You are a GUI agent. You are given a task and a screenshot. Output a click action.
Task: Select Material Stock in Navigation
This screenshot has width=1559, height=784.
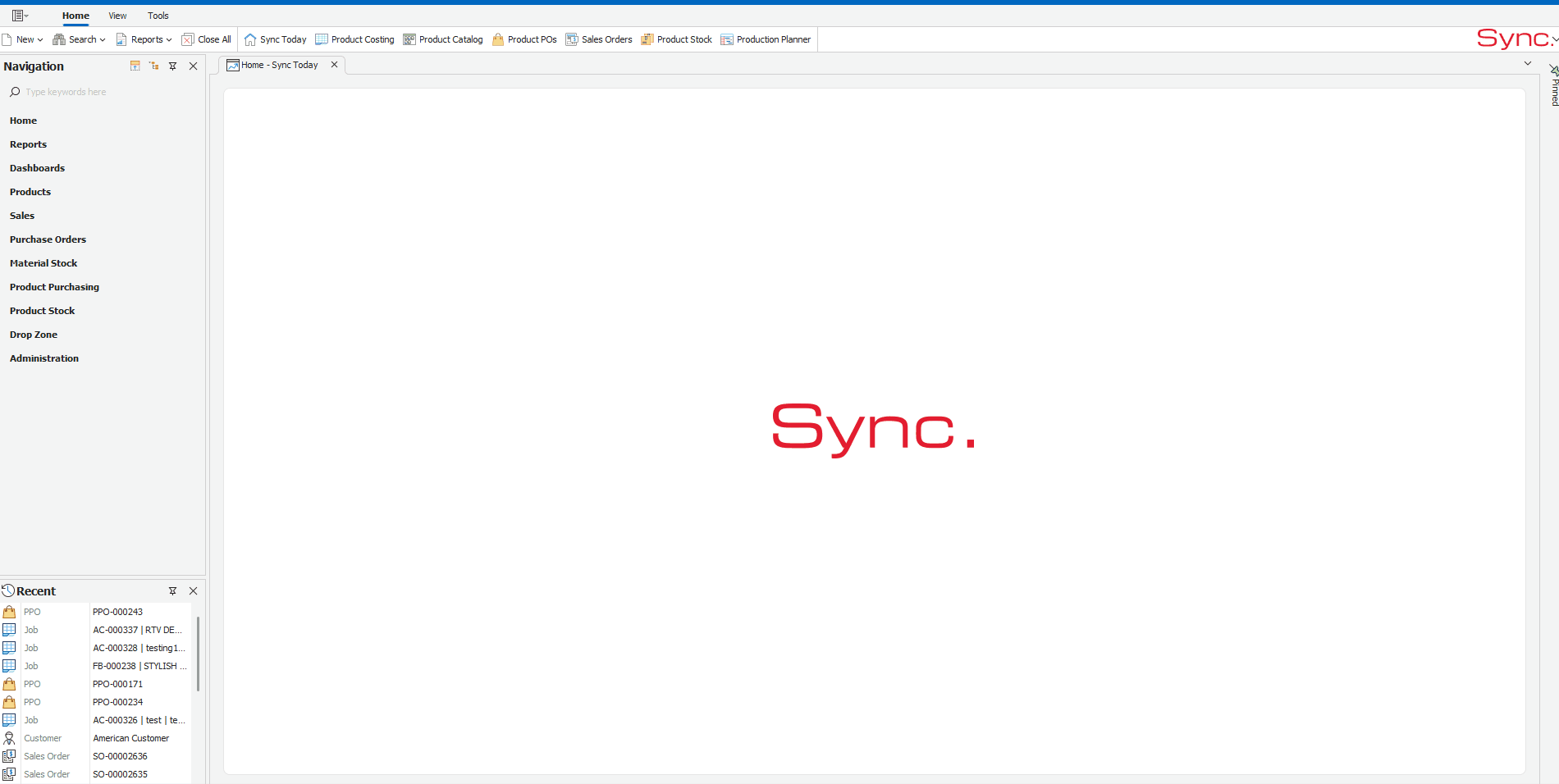click(43, 263)
